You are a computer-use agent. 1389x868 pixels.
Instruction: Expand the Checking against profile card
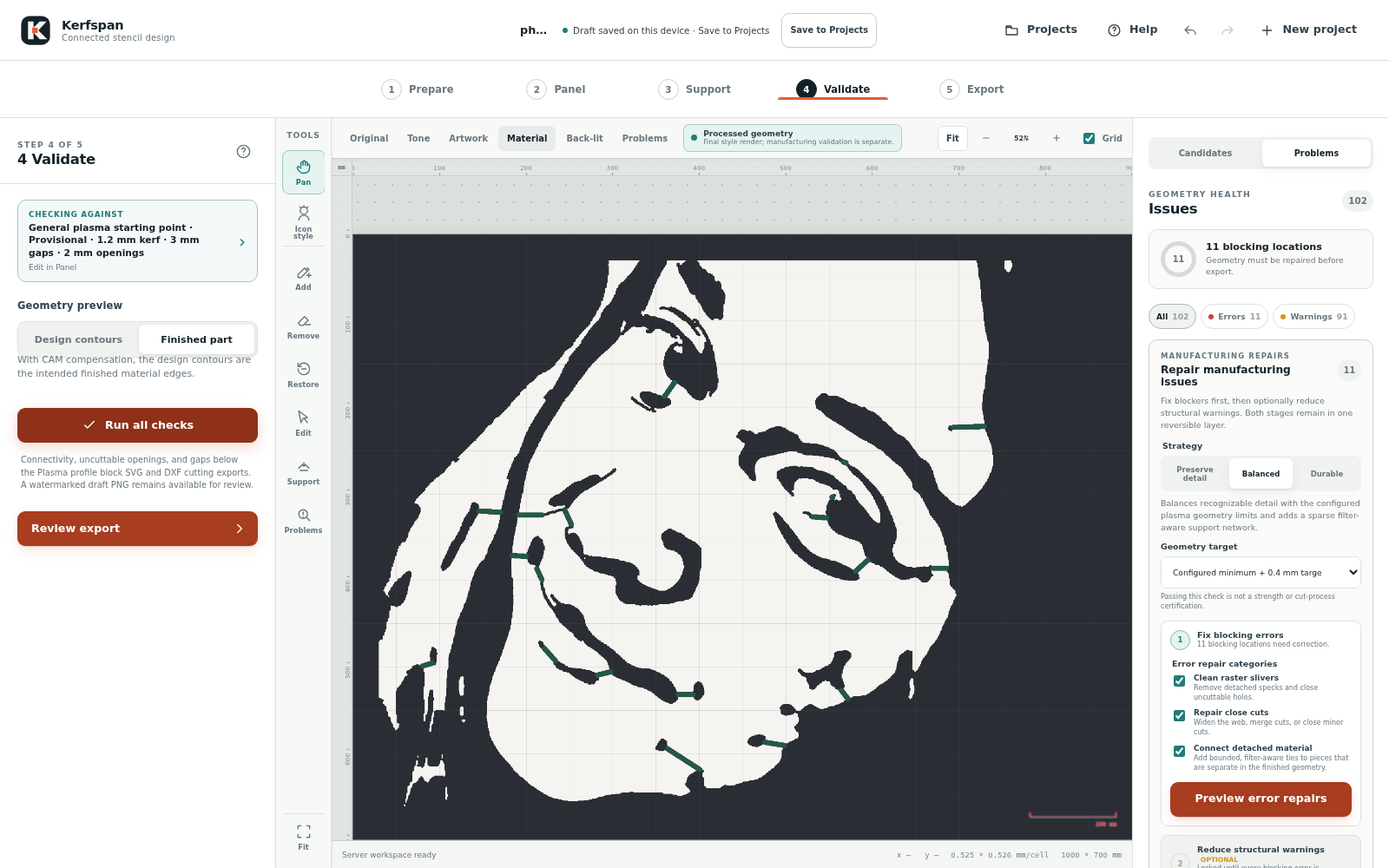click(x=137, y=241)
